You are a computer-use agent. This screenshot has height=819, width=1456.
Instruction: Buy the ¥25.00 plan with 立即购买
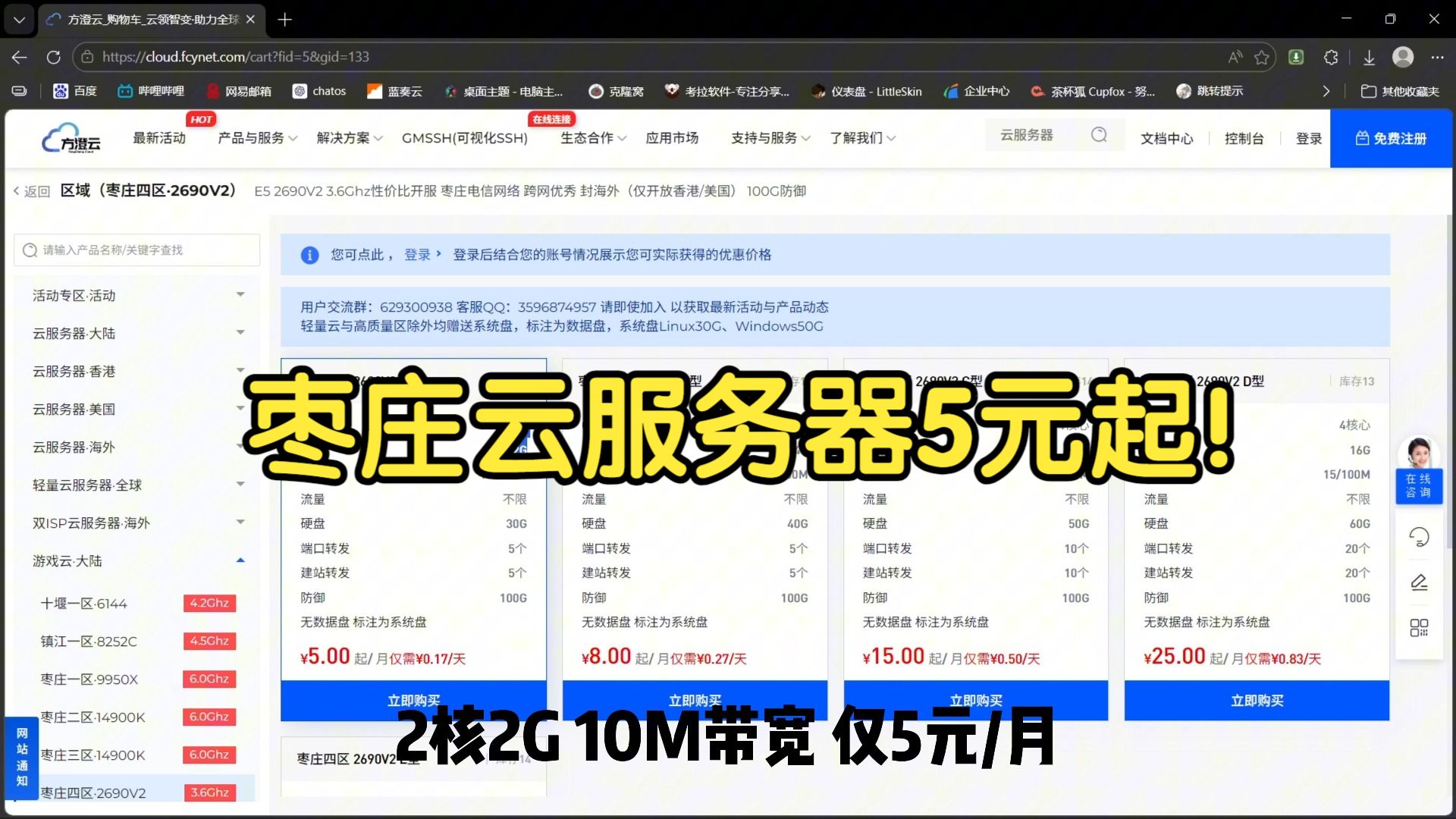(1257, 701)
